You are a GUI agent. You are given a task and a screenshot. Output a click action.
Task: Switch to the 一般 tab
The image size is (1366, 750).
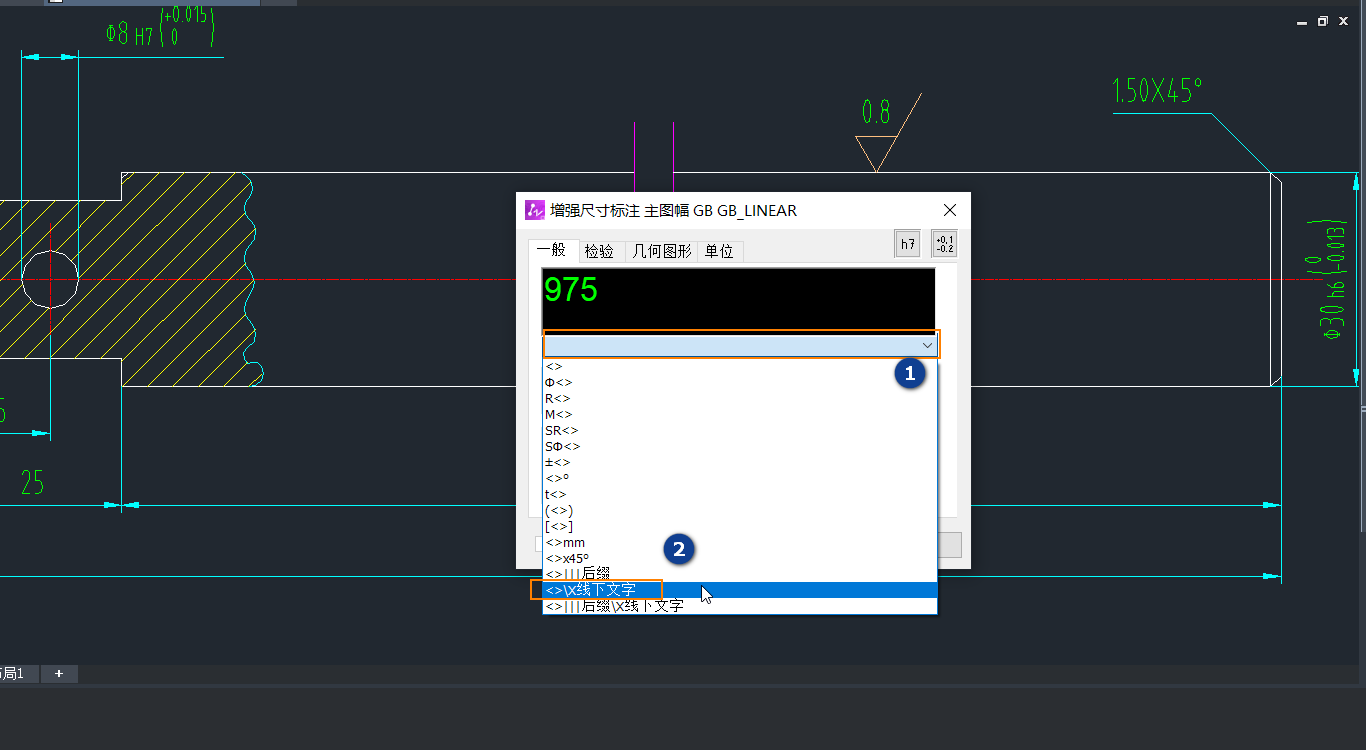pyautogui.click(x=551, y=250)
